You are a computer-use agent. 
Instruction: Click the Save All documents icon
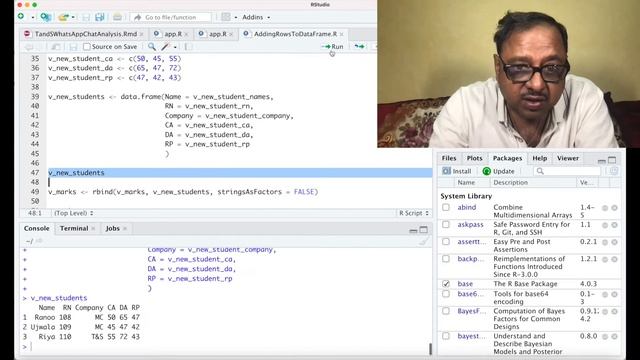[99, 17]
